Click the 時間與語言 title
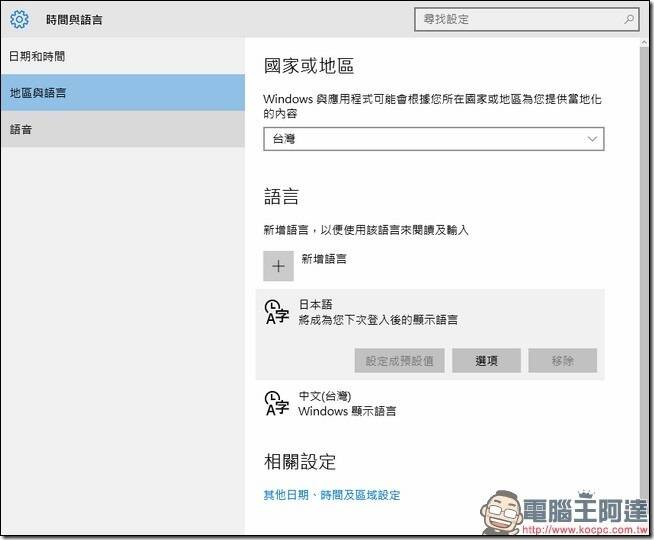The image size is (654, 540). coord(74,20)
